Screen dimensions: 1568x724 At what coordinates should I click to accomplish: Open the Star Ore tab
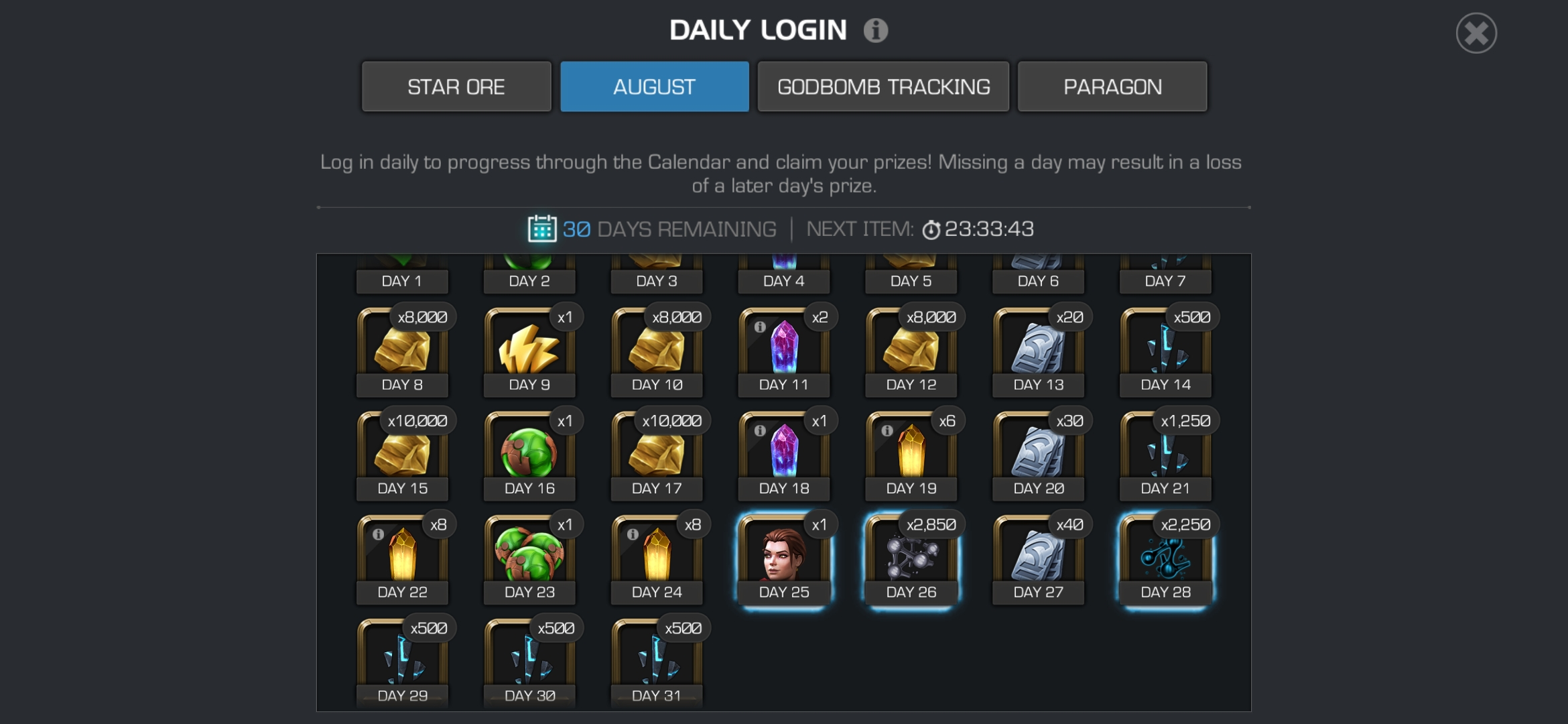tap(456, 87)
